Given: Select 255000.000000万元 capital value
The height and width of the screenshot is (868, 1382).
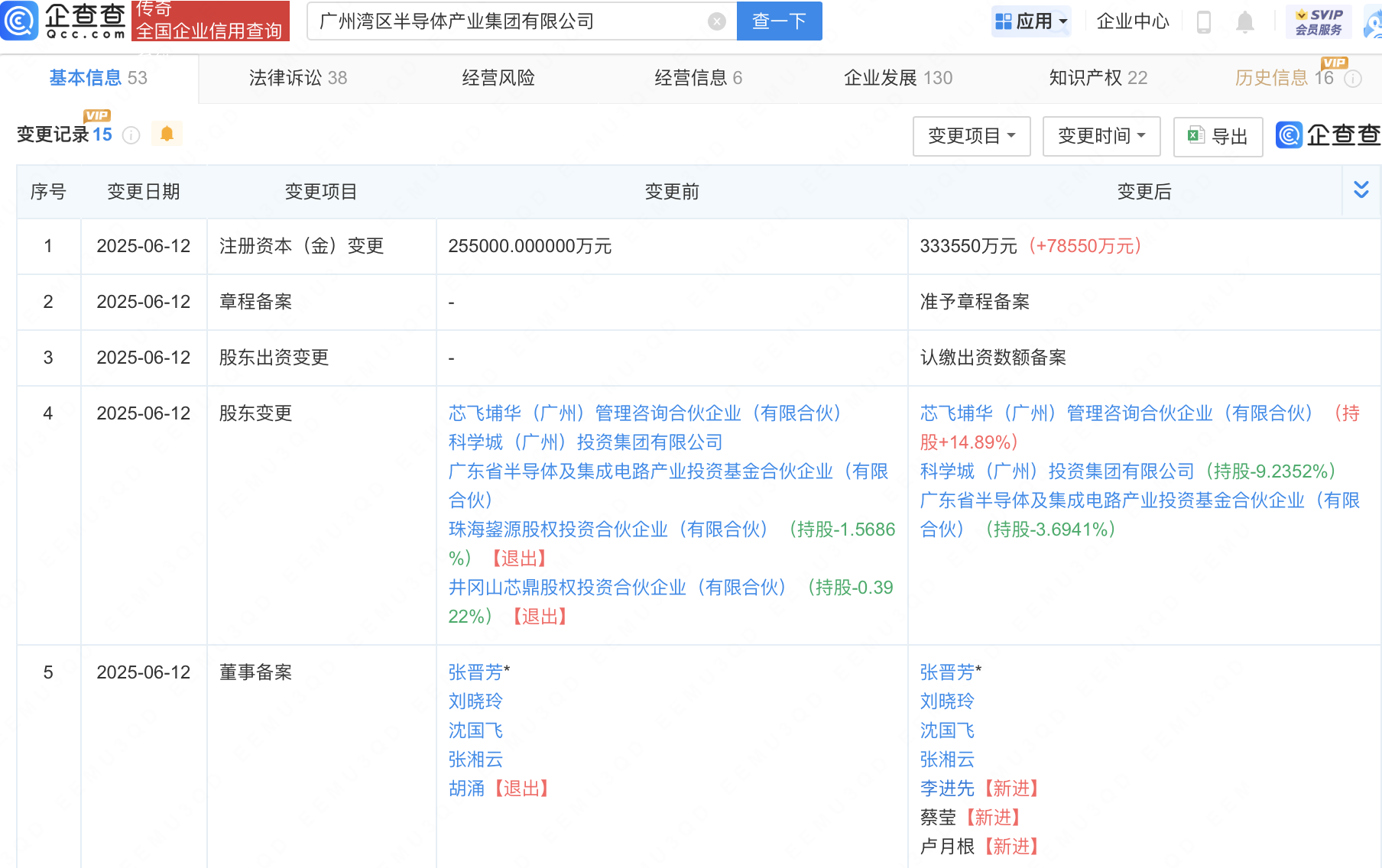Looking at the screenshot, I should 530,246.
